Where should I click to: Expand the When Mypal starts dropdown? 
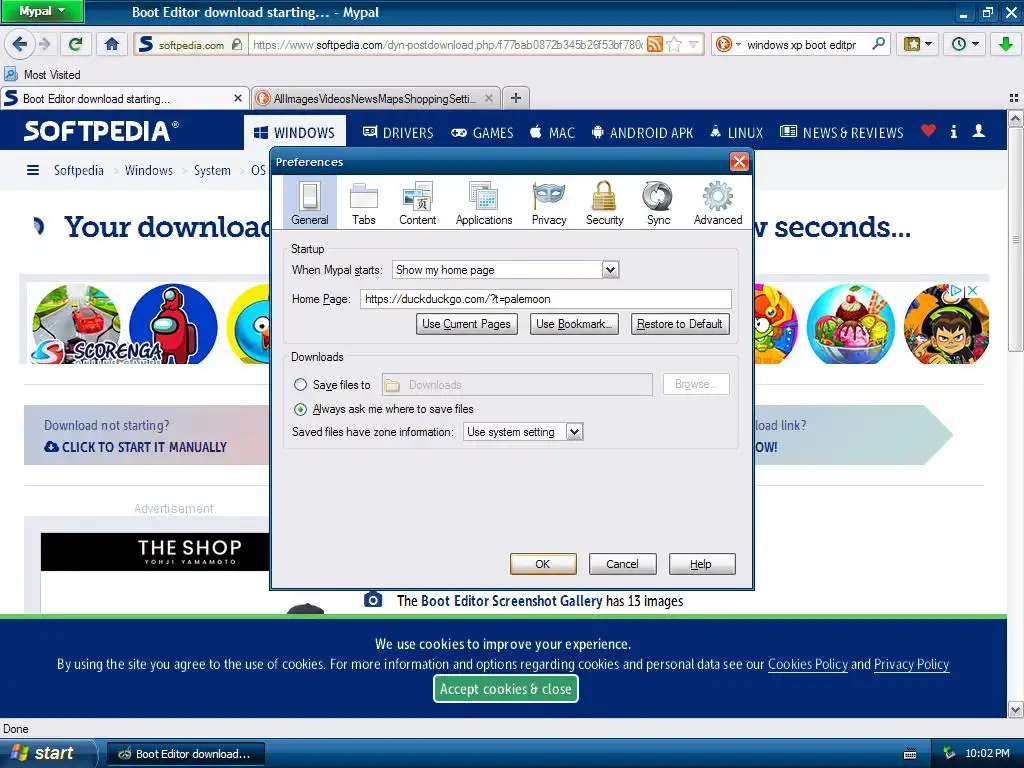point(610,270)
